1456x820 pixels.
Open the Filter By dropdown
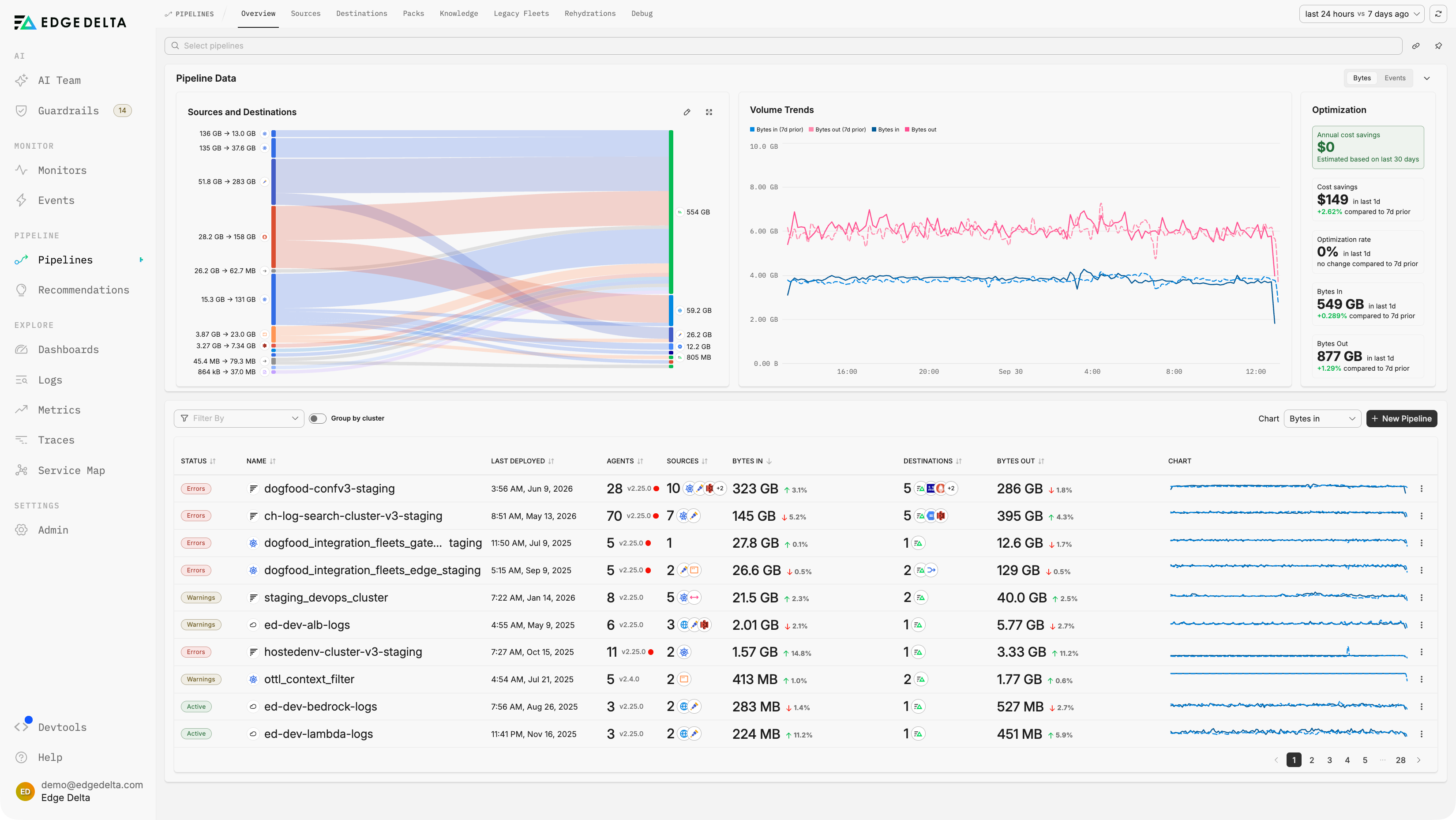(x=239, y=418)
